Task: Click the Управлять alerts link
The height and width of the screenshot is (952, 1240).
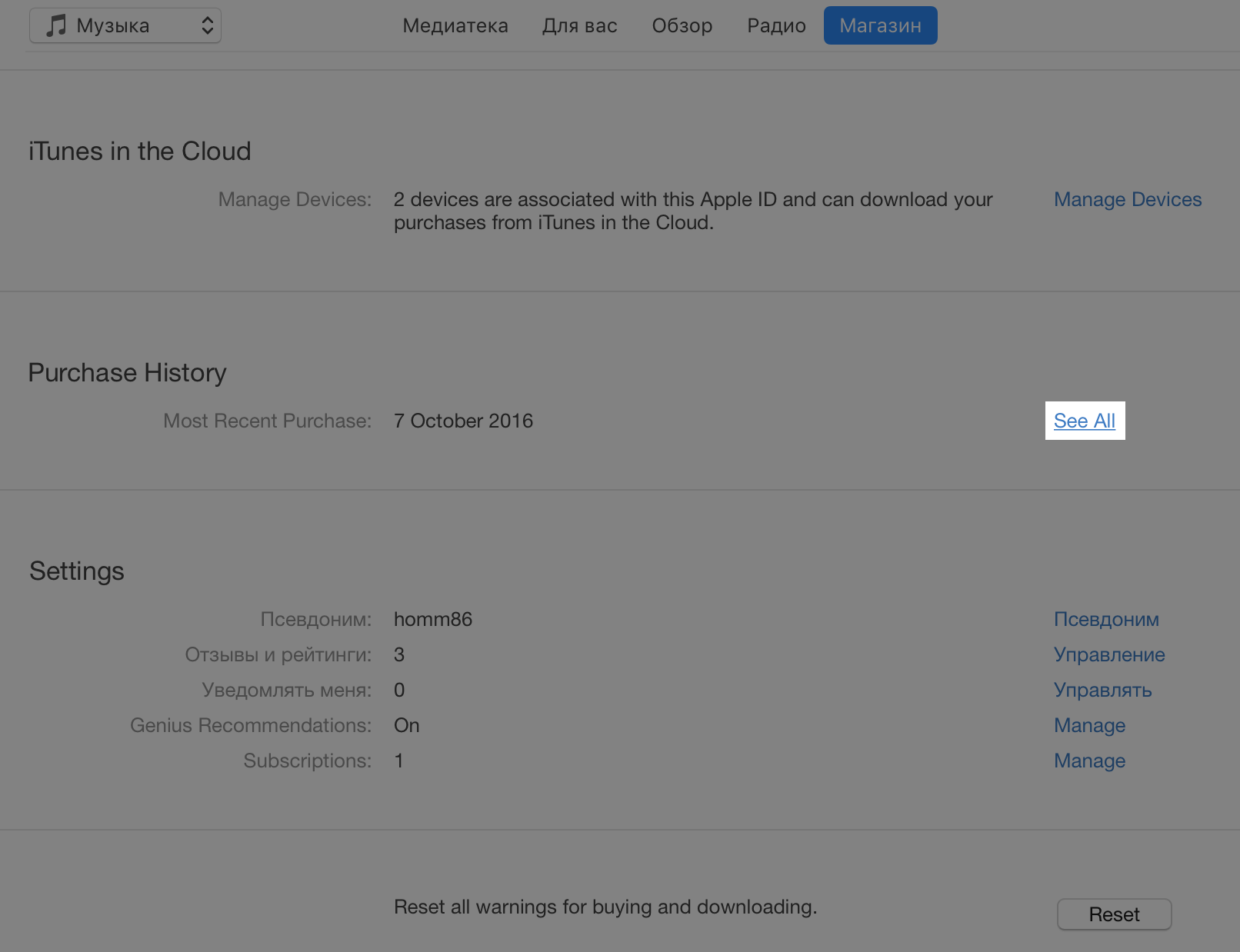Action: 1103,690
